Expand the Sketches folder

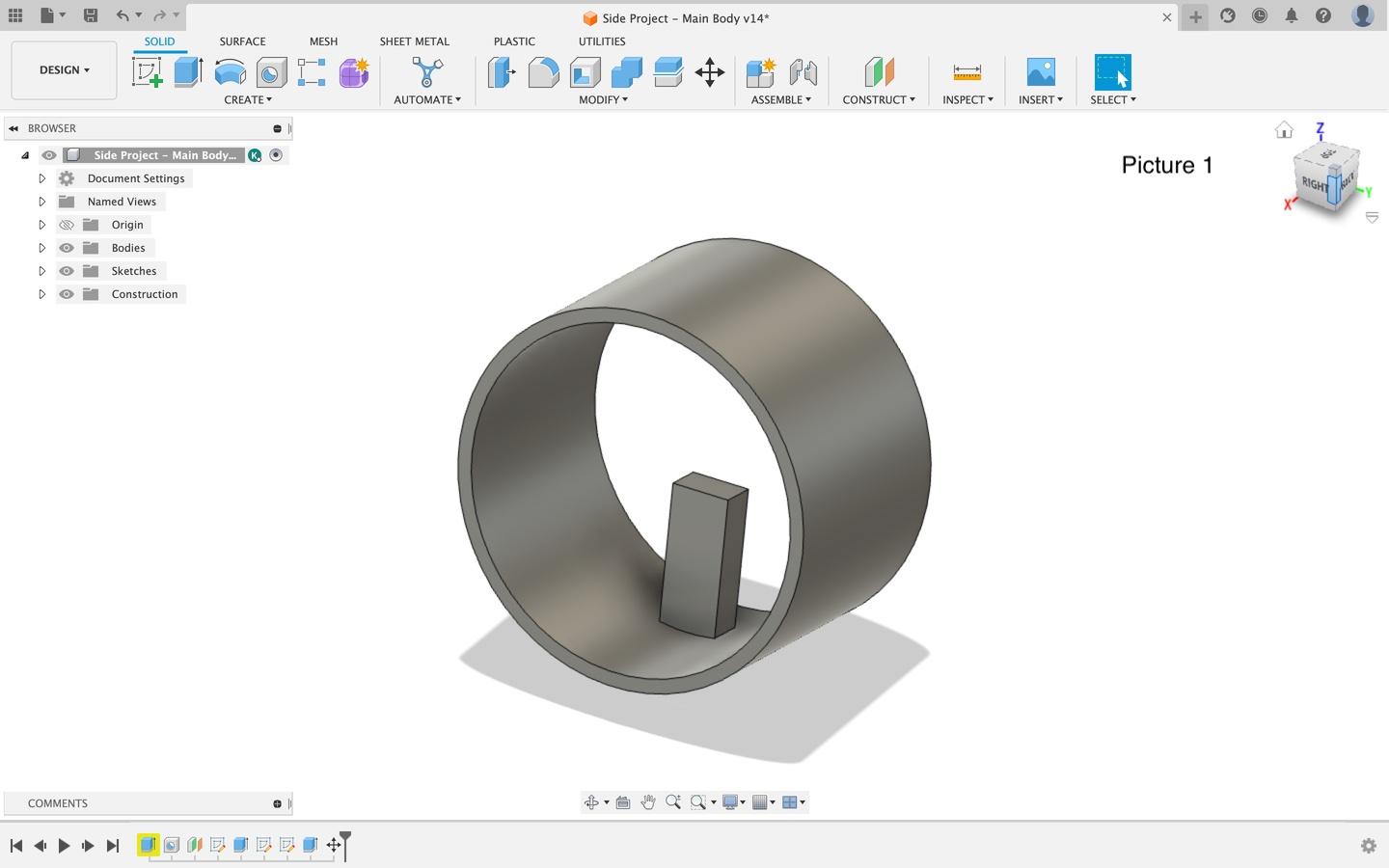(41, 271)
